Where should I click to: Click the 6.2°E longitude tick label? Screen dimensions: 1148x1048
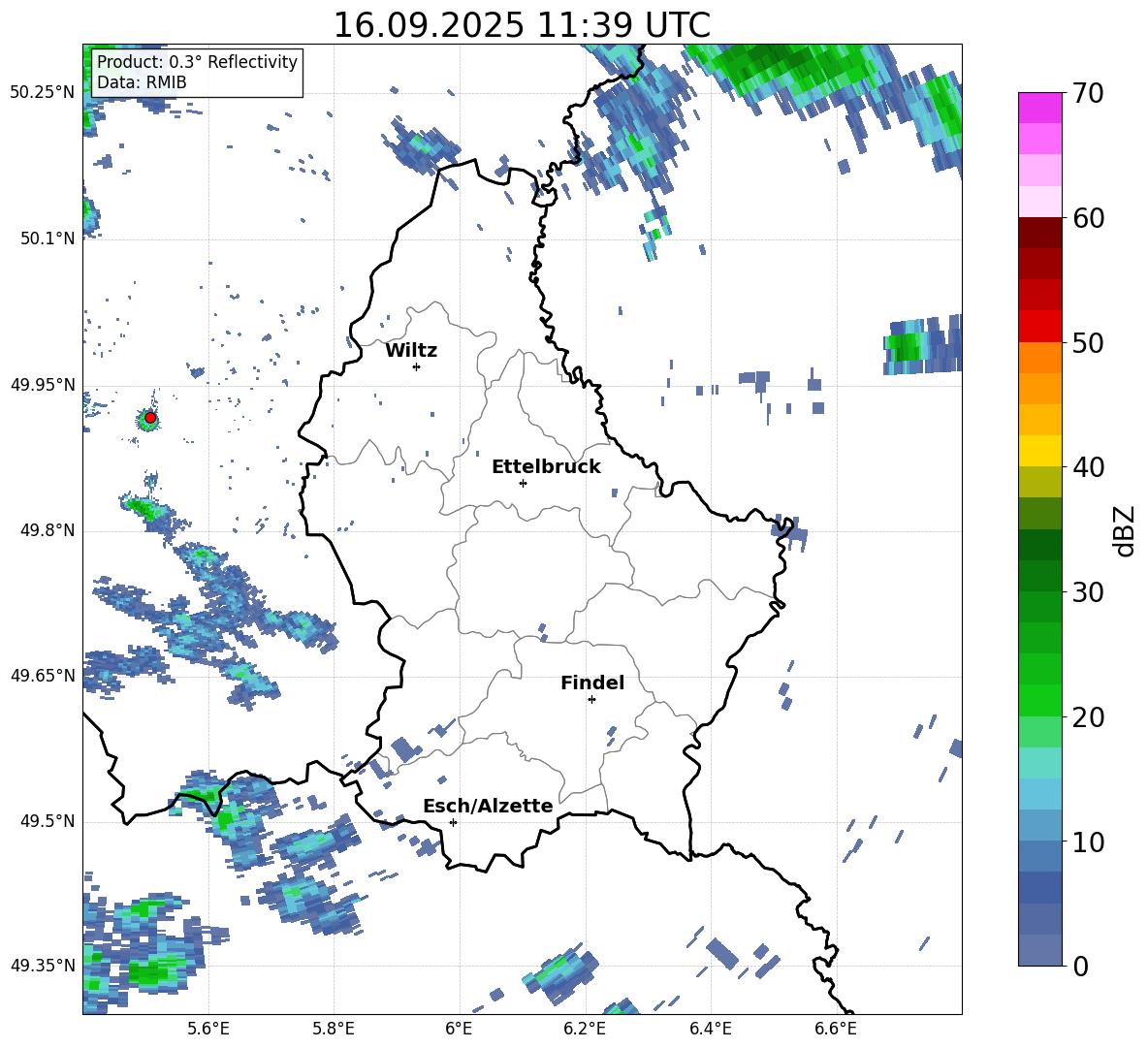point(585,1030)
